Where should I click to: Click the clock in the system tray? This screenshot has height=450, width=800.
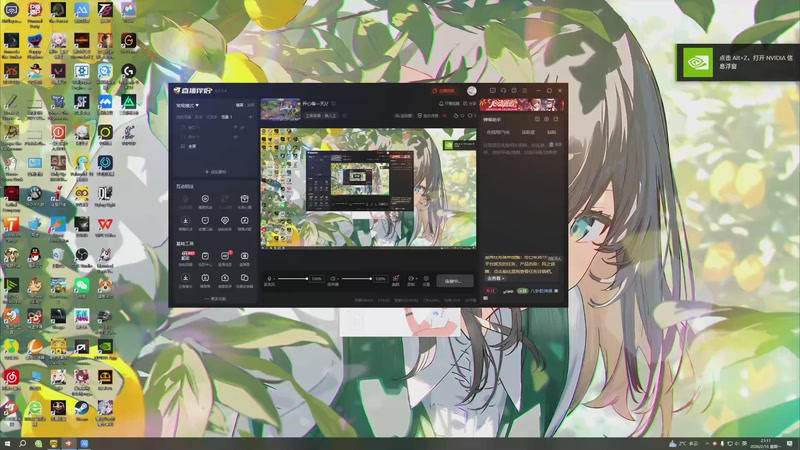766,443
